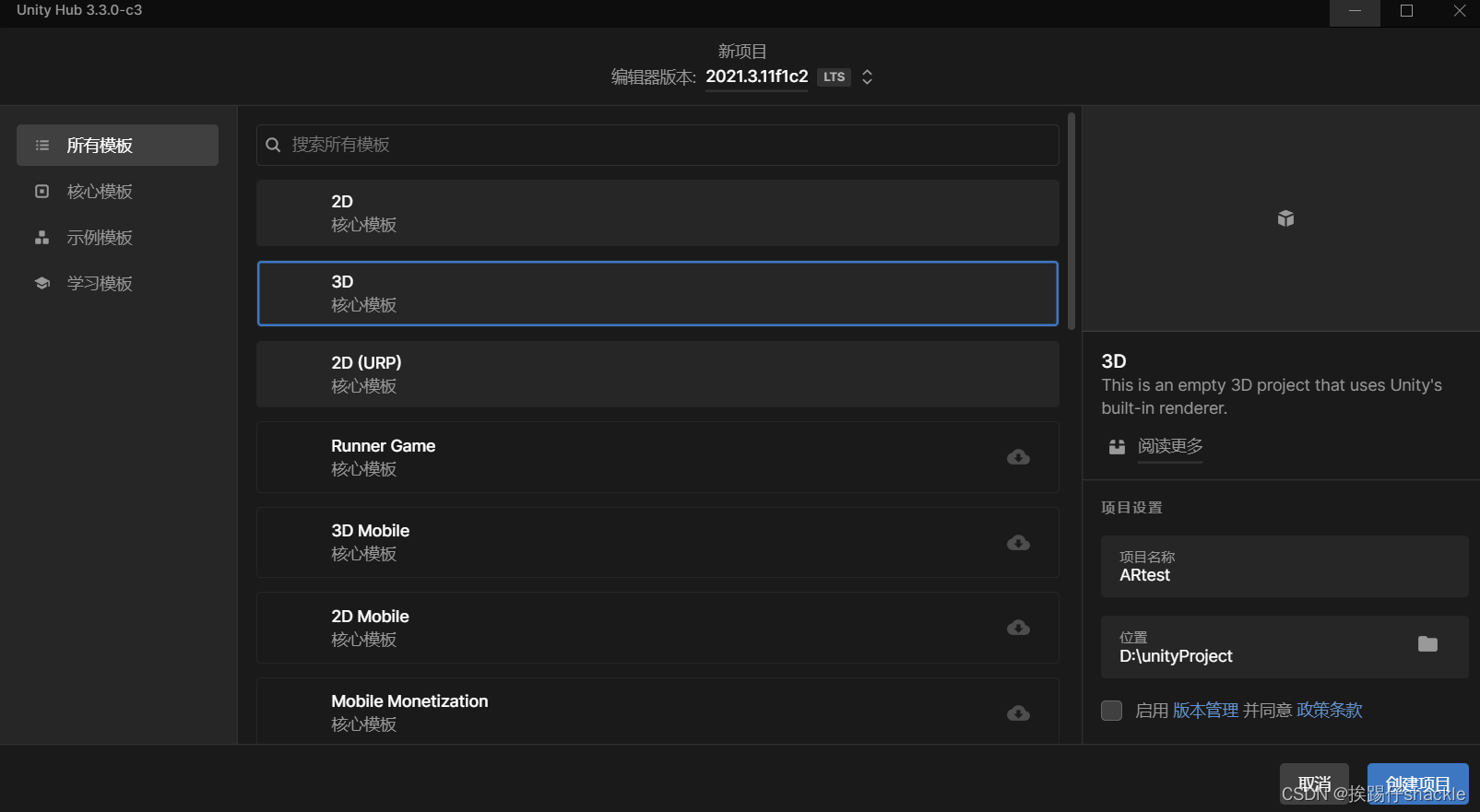
Task: Edit the 项目名称 field containing ARtest
Action: tap(1285, 566)
